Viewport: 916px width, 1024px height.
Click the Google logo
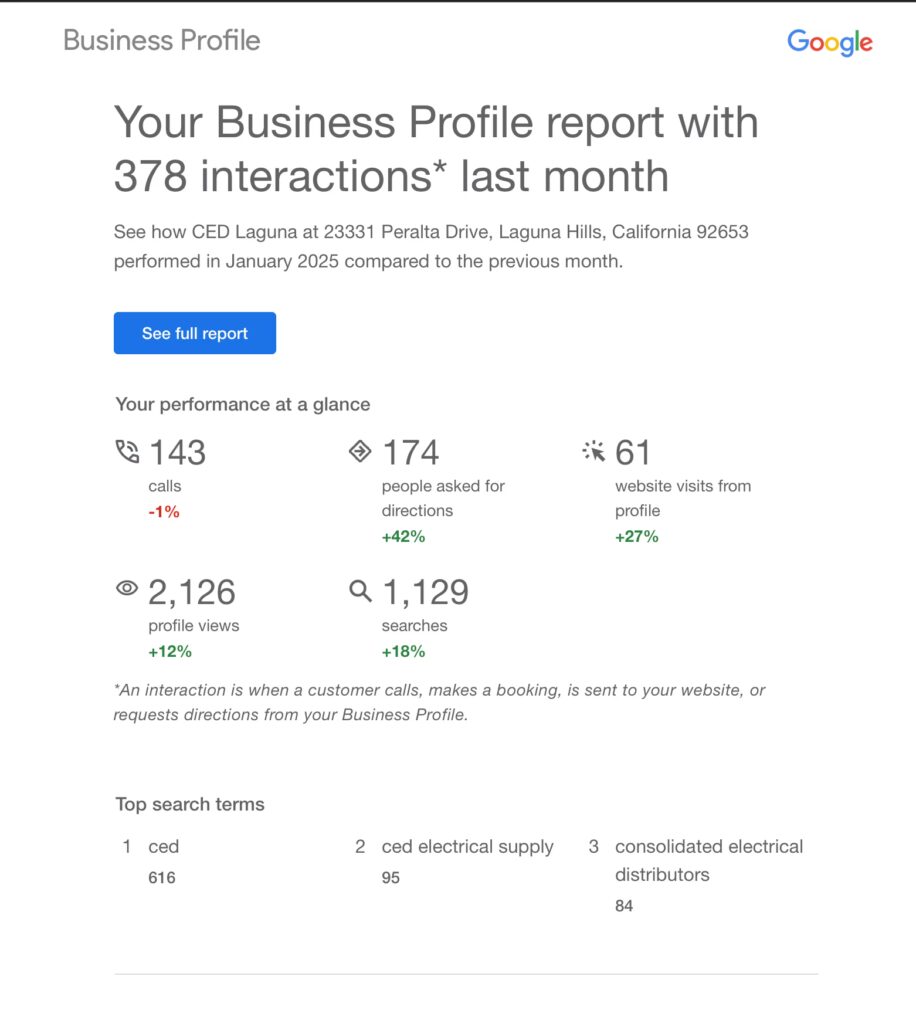coord(829,42)
